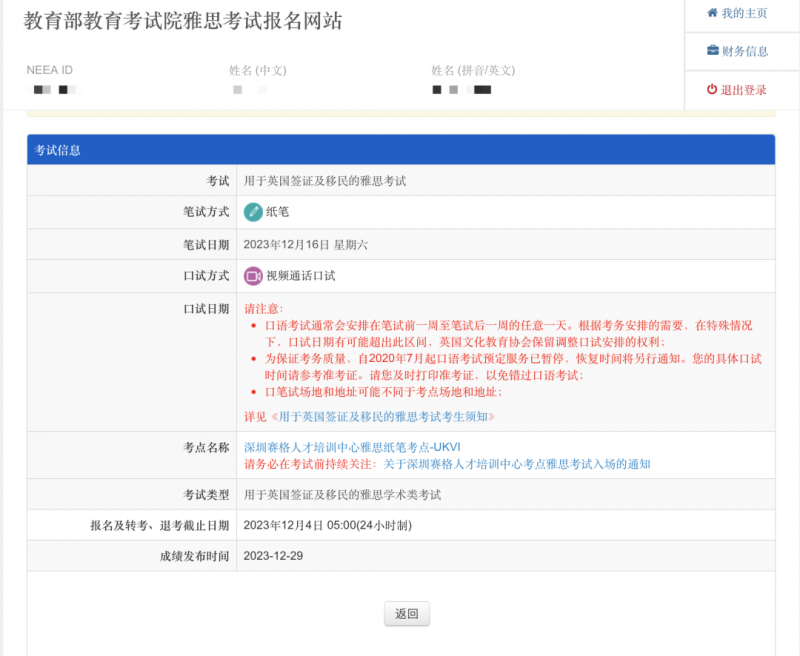Open 我的主页 from the side menu
The image size is (800, 656).
point(737,13)
